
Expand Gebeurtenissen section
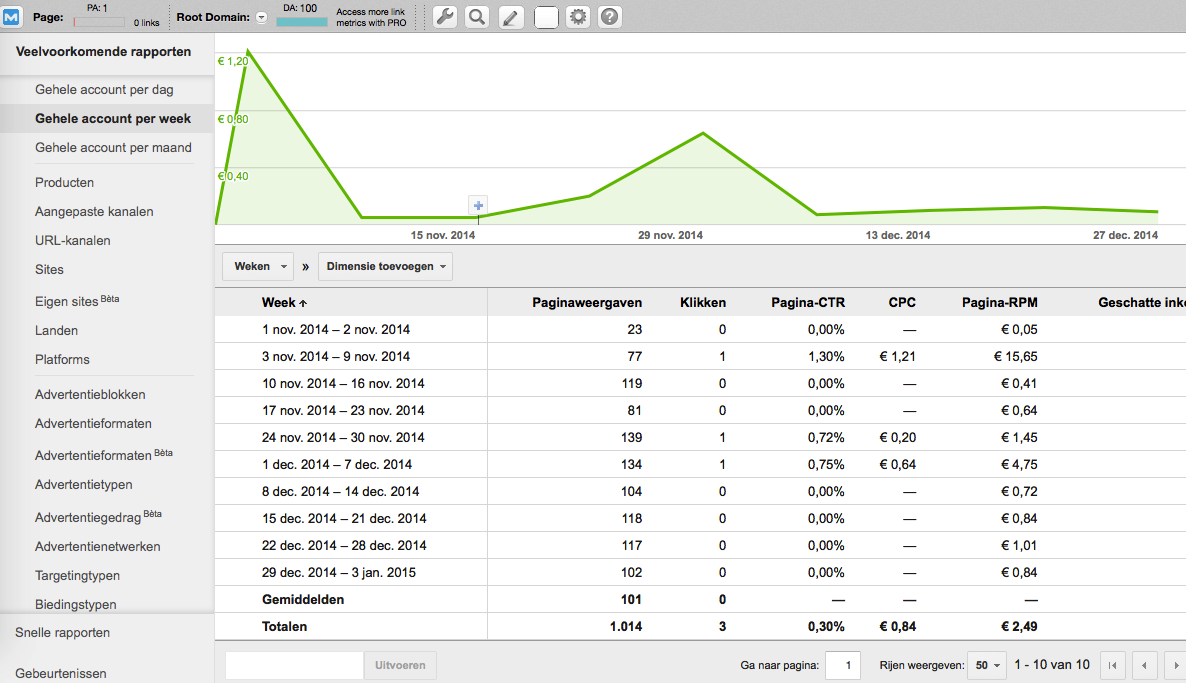tap(61, 673)
